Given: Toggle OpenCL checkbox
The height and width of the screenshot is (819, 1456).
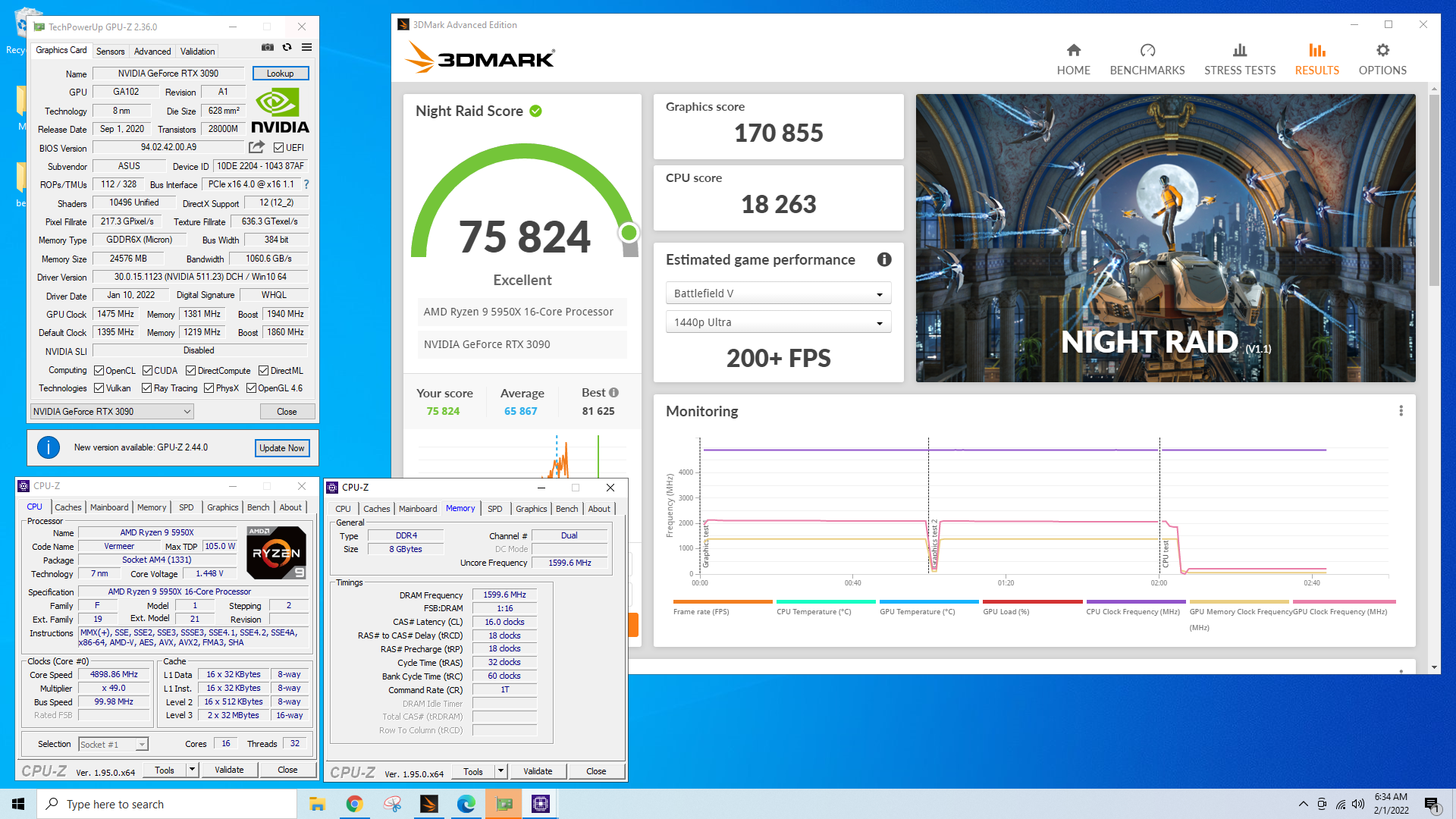Looking at the screenshot, I should [x=99, y=371].
